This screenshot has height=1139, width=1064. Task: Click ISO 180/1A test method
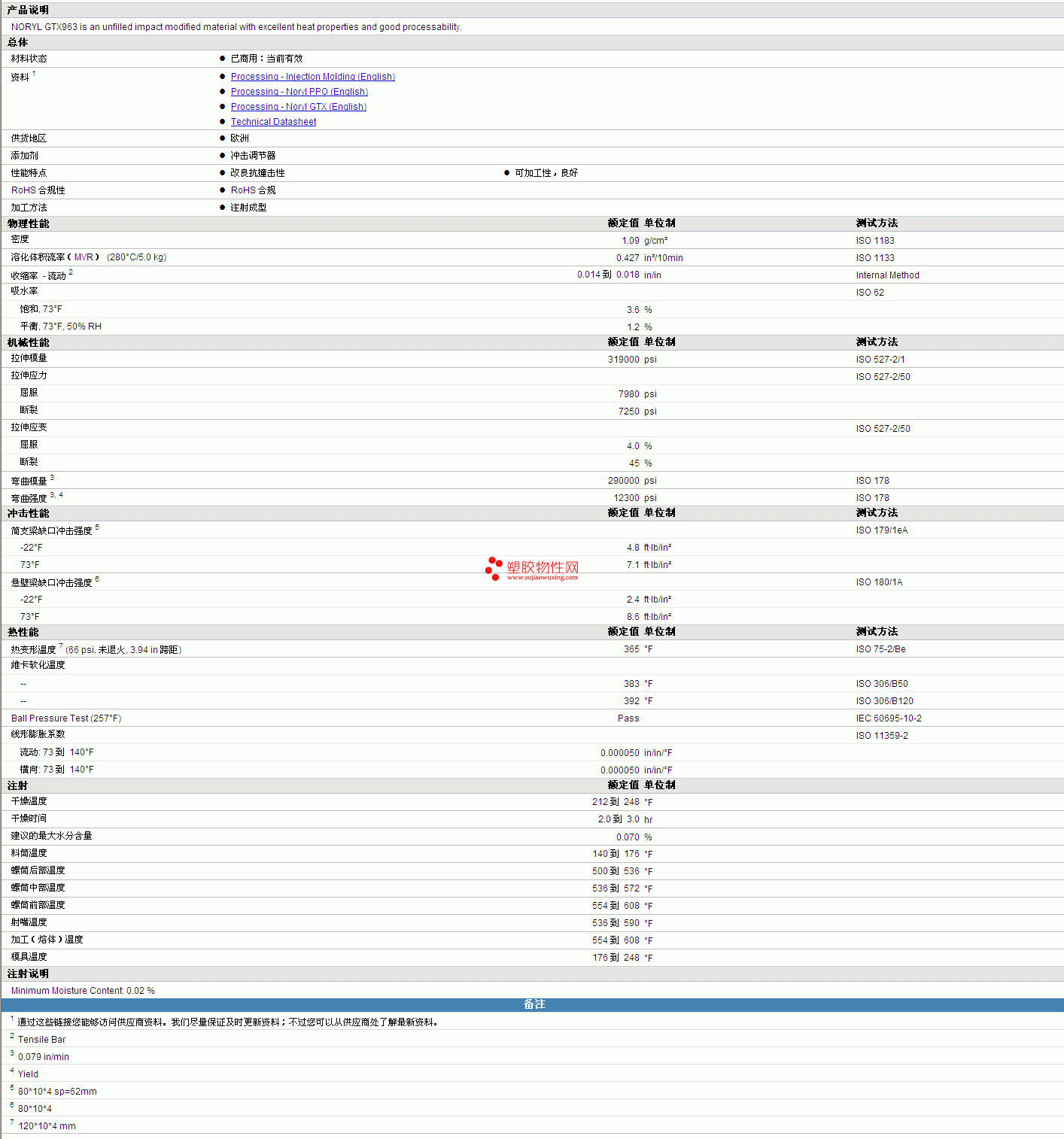879,582
